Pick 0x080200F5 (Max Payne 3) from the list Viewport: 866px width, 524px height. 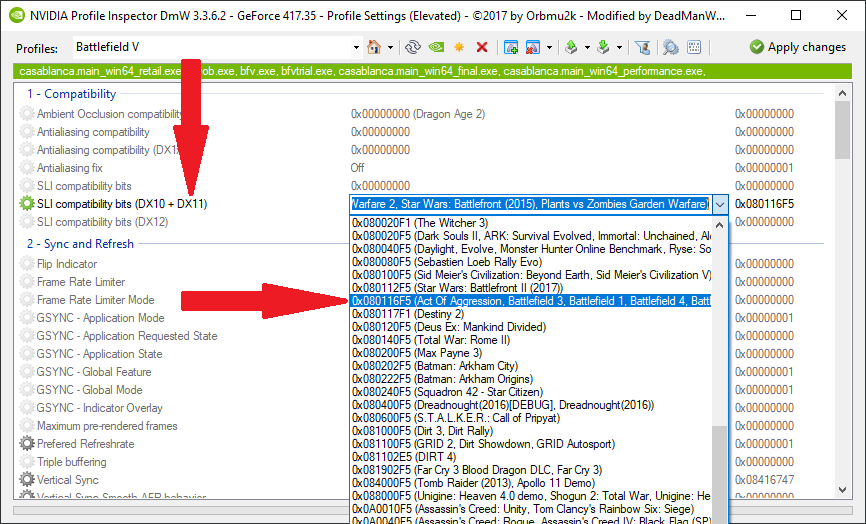pos(531,353)
